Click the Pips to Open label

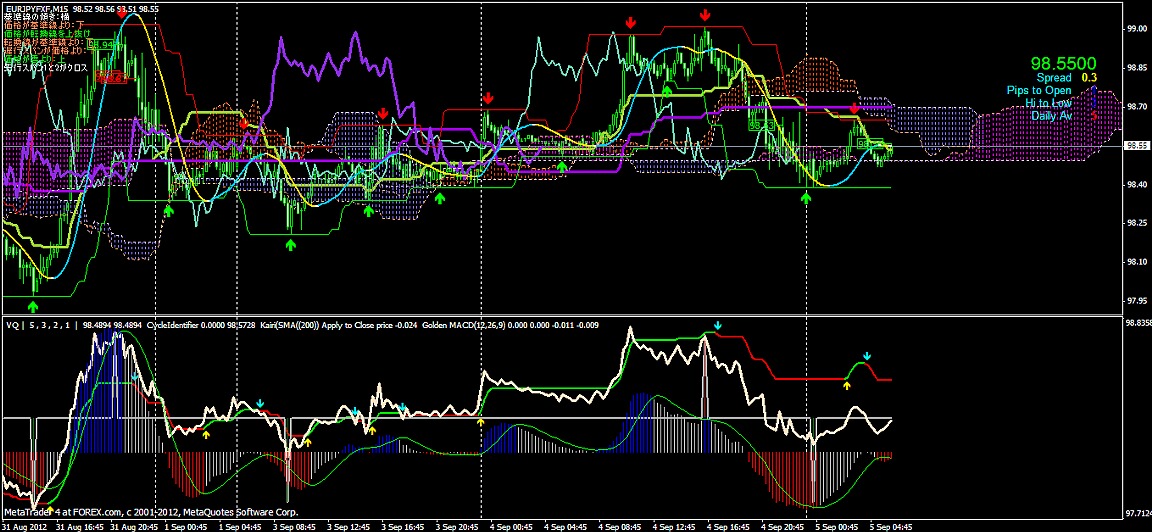pos(1037,90)
